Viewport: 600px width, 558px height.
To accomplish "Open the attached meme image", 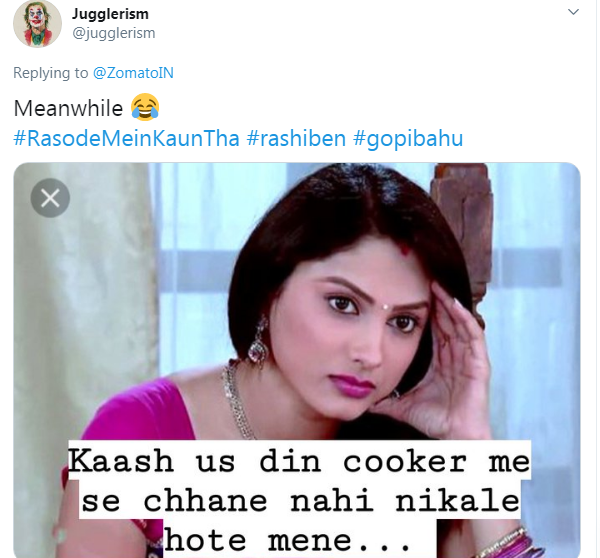I will coord(297,360).
